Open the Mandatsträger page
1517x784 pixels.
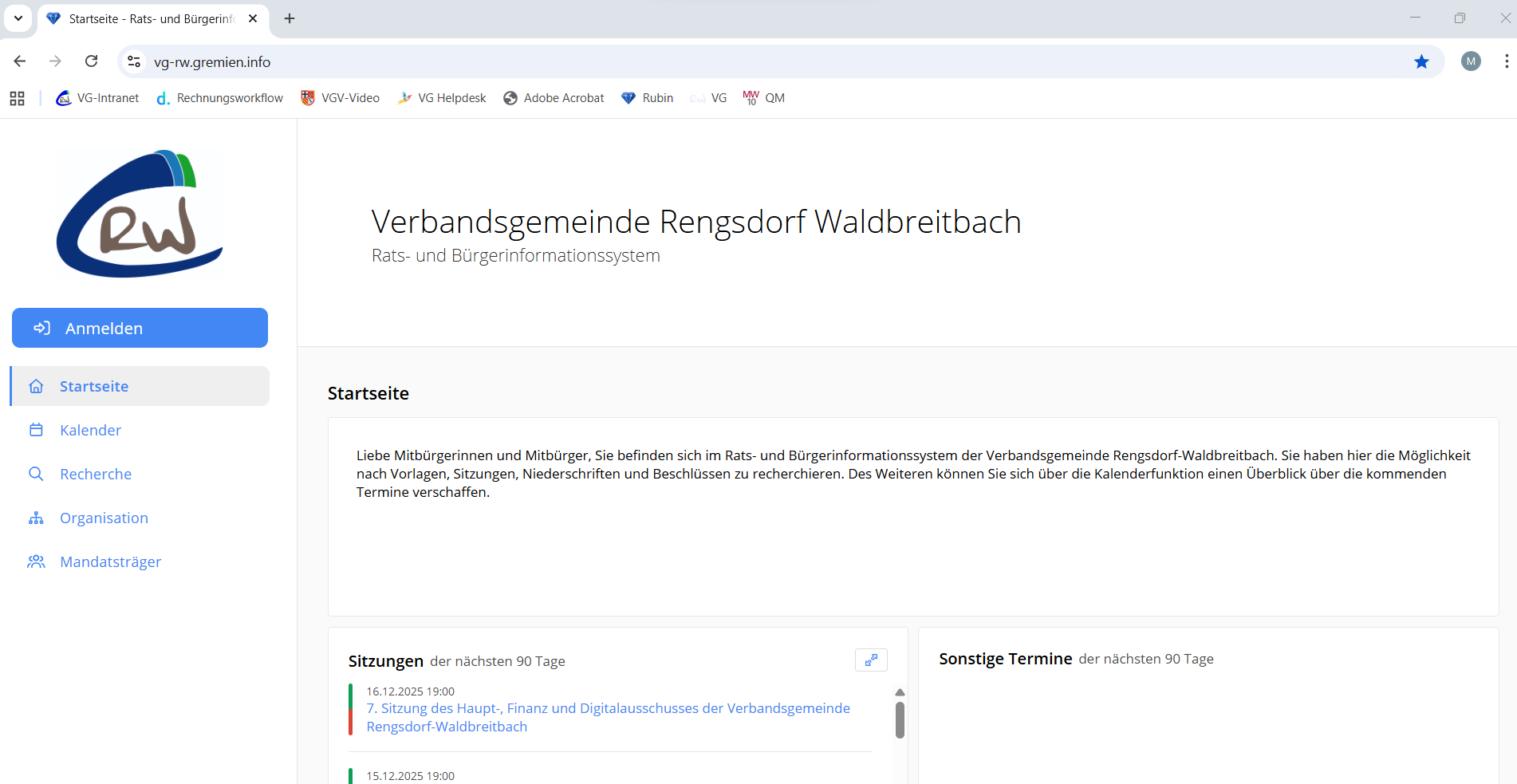110,561
